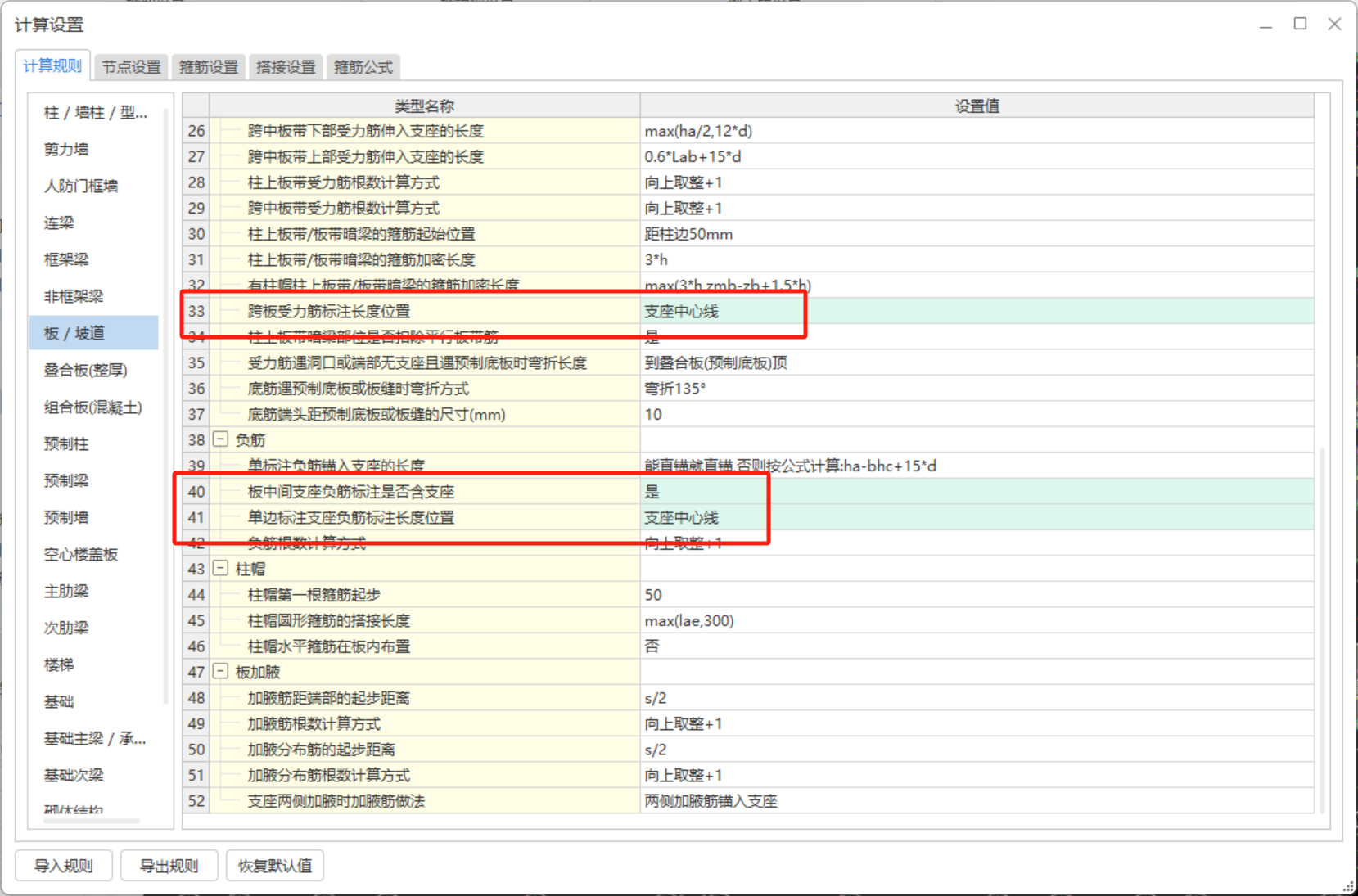The image size is (1358, 896).
Task: Select 板 / 坡道 in the category list
Action: point(95,334)
